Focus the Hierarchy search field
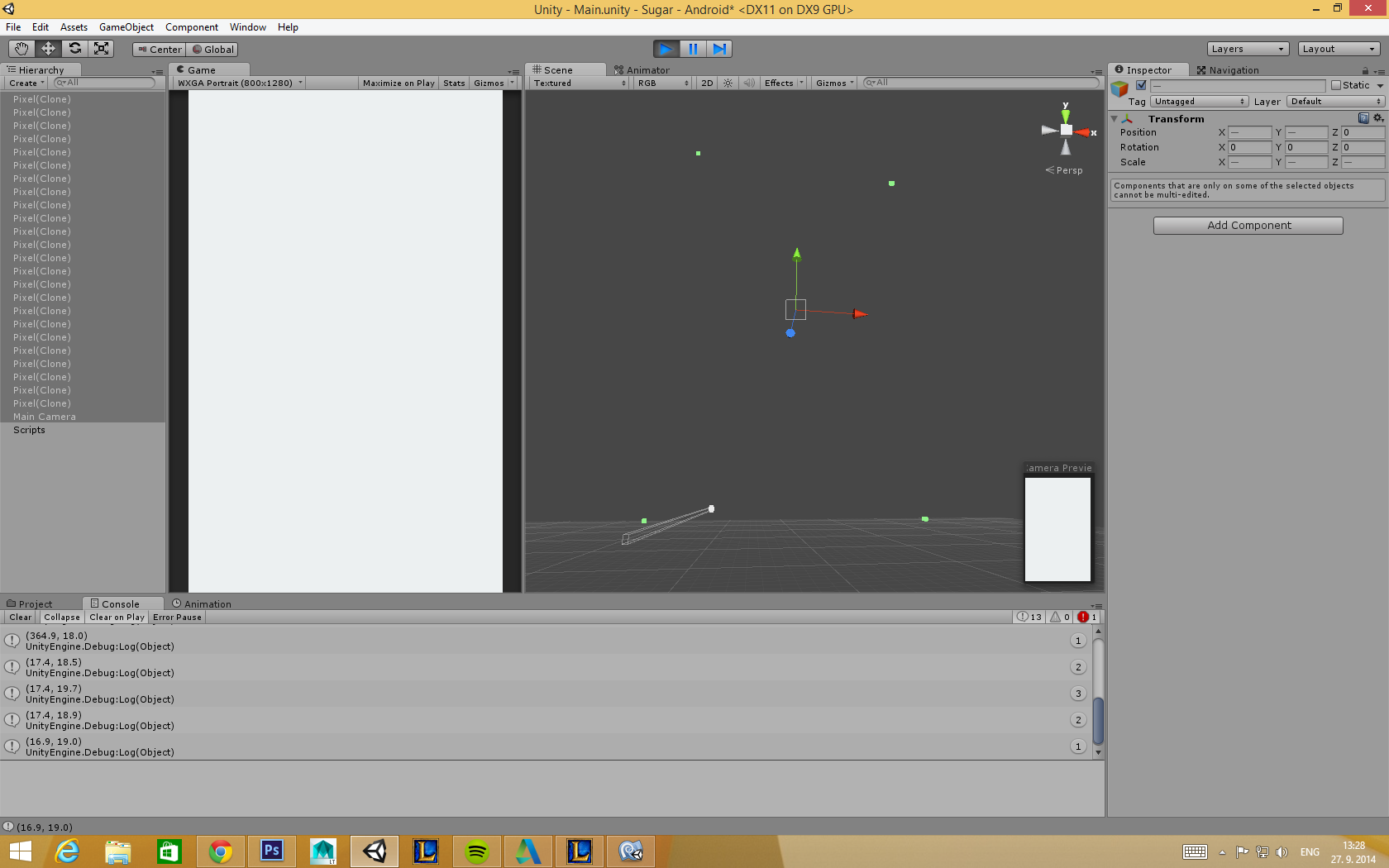The height and width of the screenshot is (868, 1389). pos(104,83)
